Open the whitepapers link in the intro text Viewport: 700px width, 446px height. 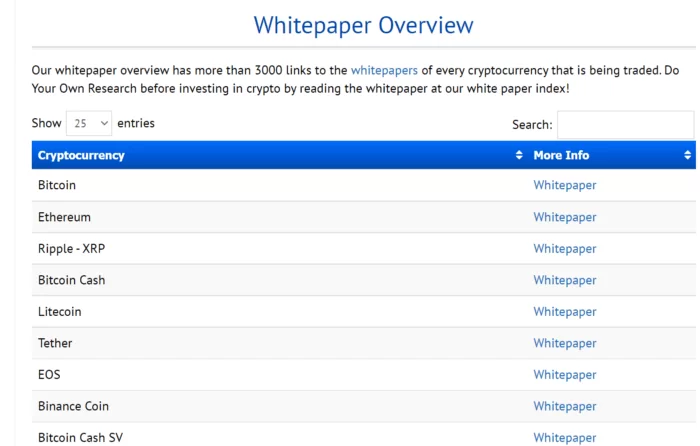coord(384,71)
